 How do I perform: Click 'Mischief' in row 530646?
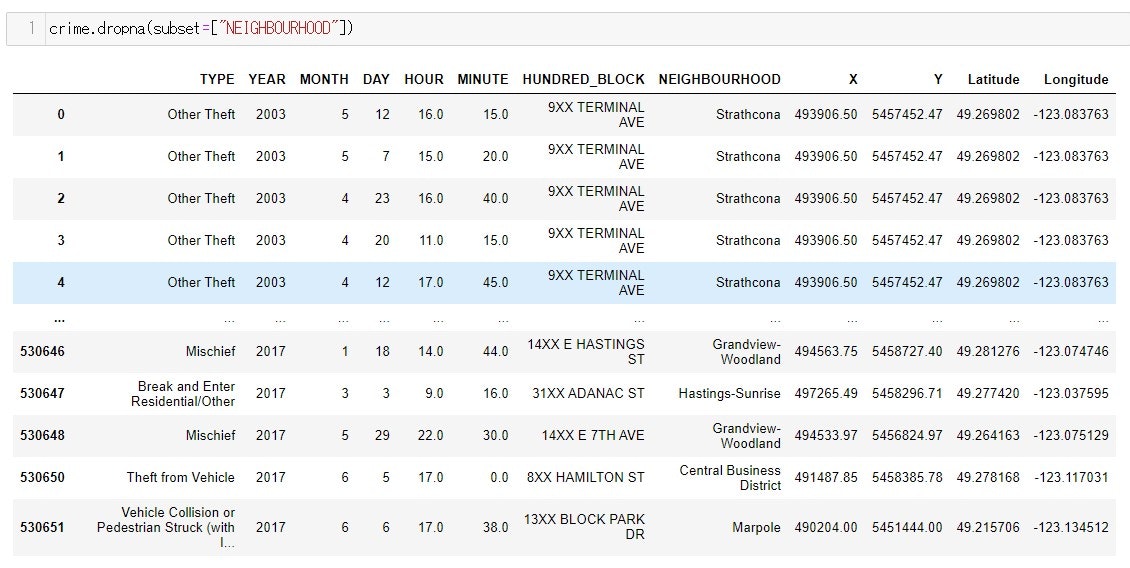click(x=210, y=351)
